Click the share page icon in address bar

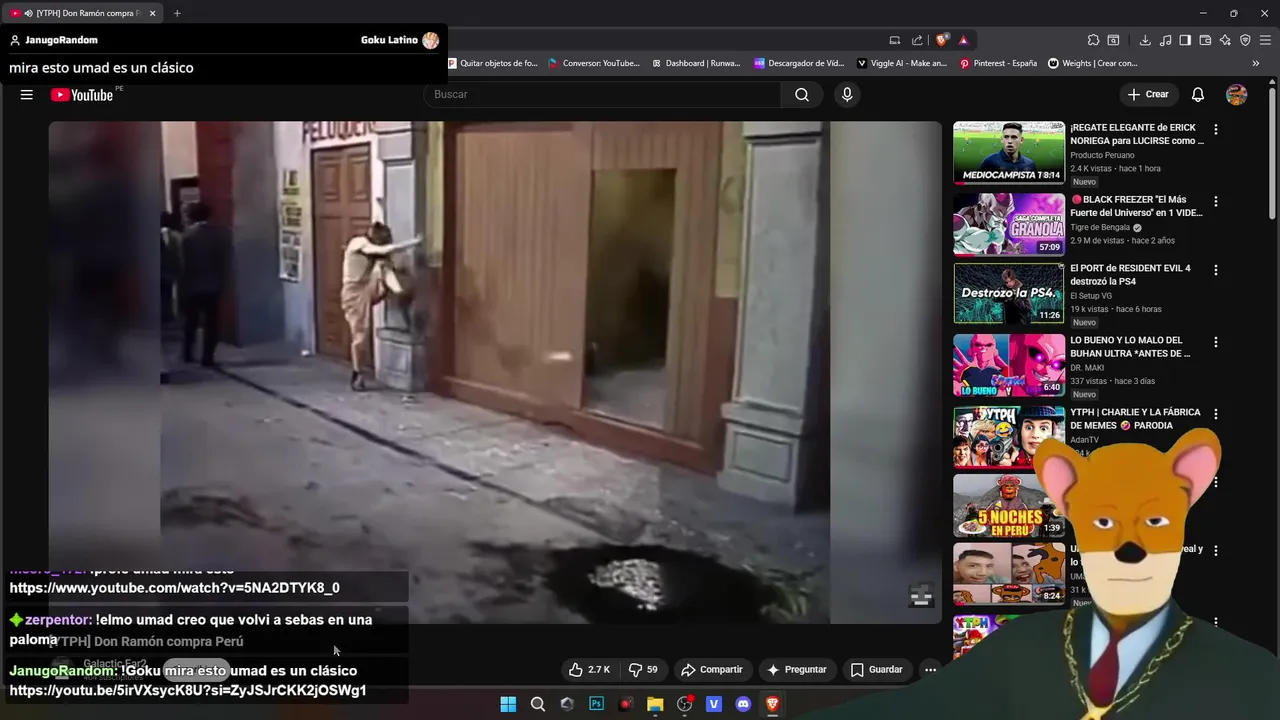tap(917, 40)
